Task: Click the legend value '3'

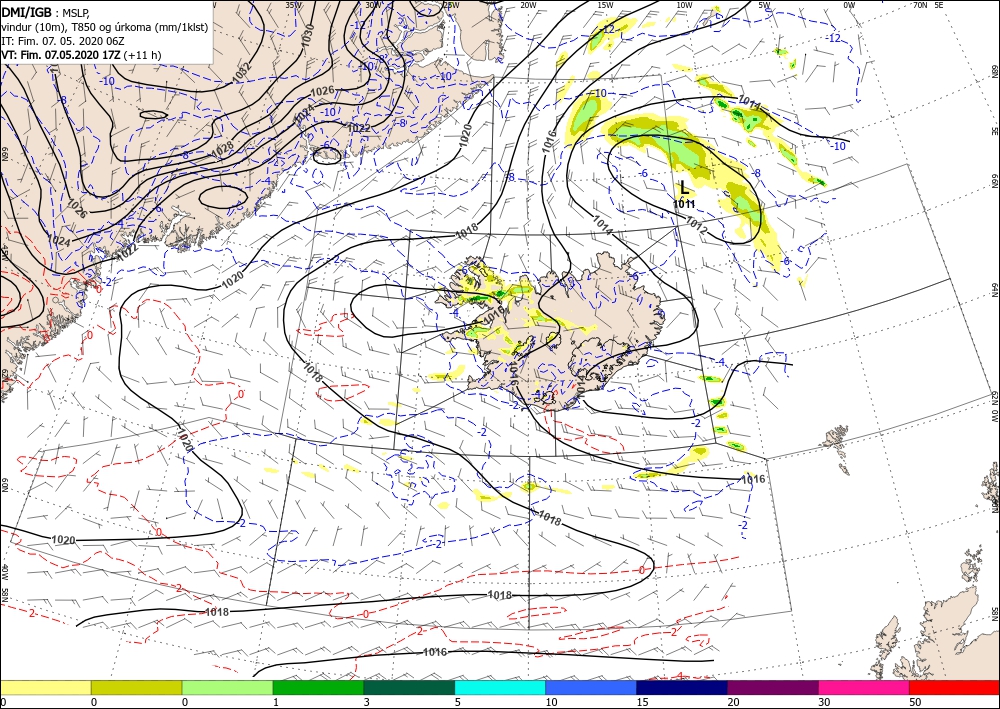Action: click(x=366, y=702)
